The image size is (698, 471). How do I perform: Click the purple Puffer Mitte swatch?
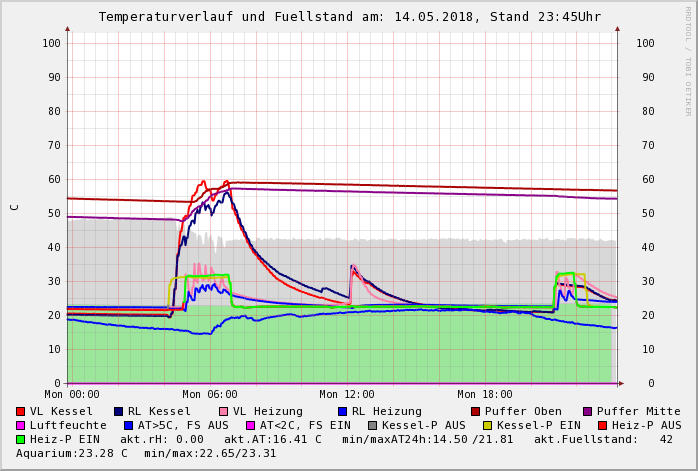[588, 411]
